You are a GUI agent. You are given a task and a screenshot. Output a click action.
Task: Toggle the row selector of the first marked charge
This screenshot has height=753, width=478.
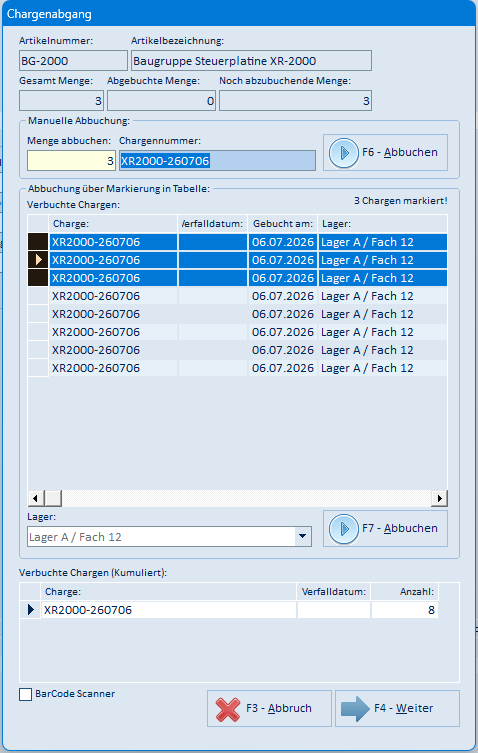pyautogui.click(x=38, y=242)
